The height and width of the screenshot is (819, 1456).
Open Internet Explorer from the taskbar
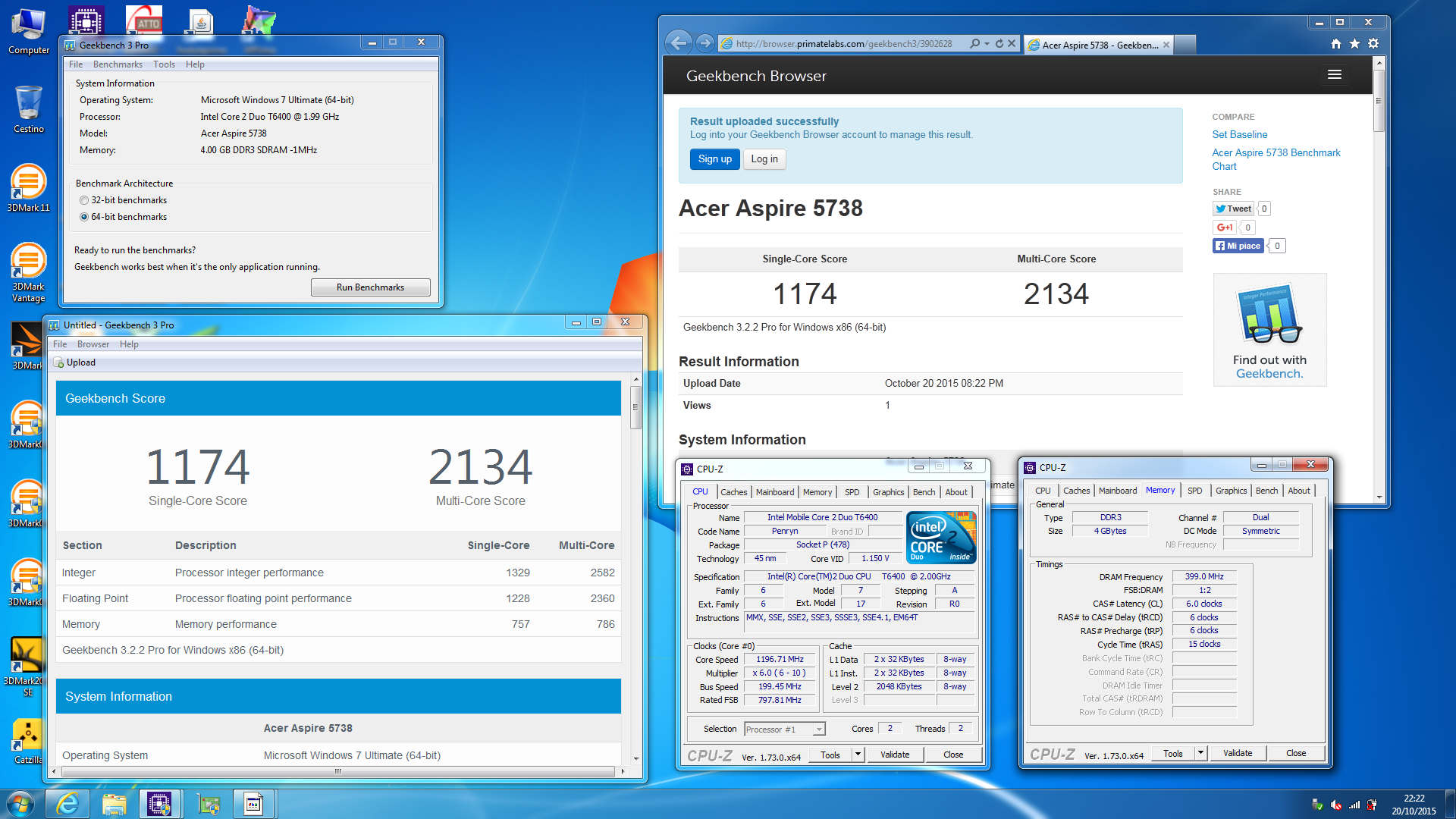[67, 804]
